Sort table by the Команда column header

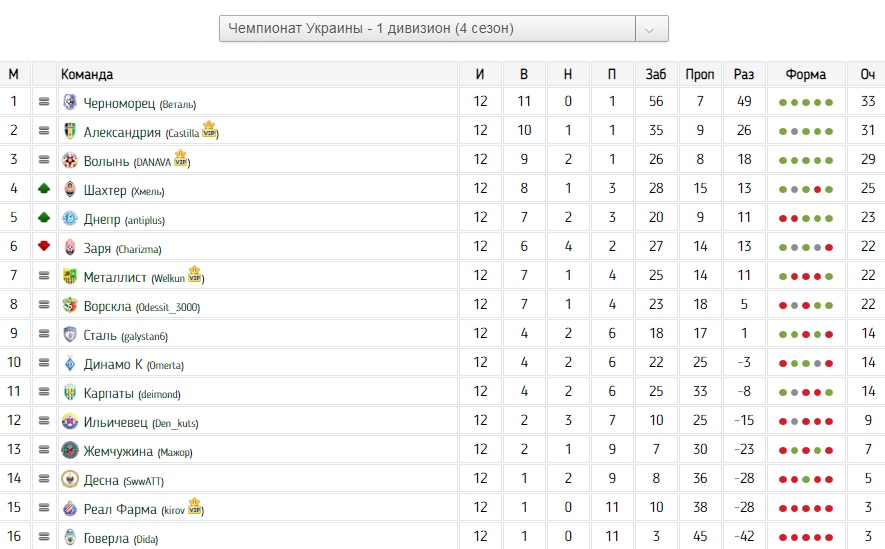click(x=87, y=74)
